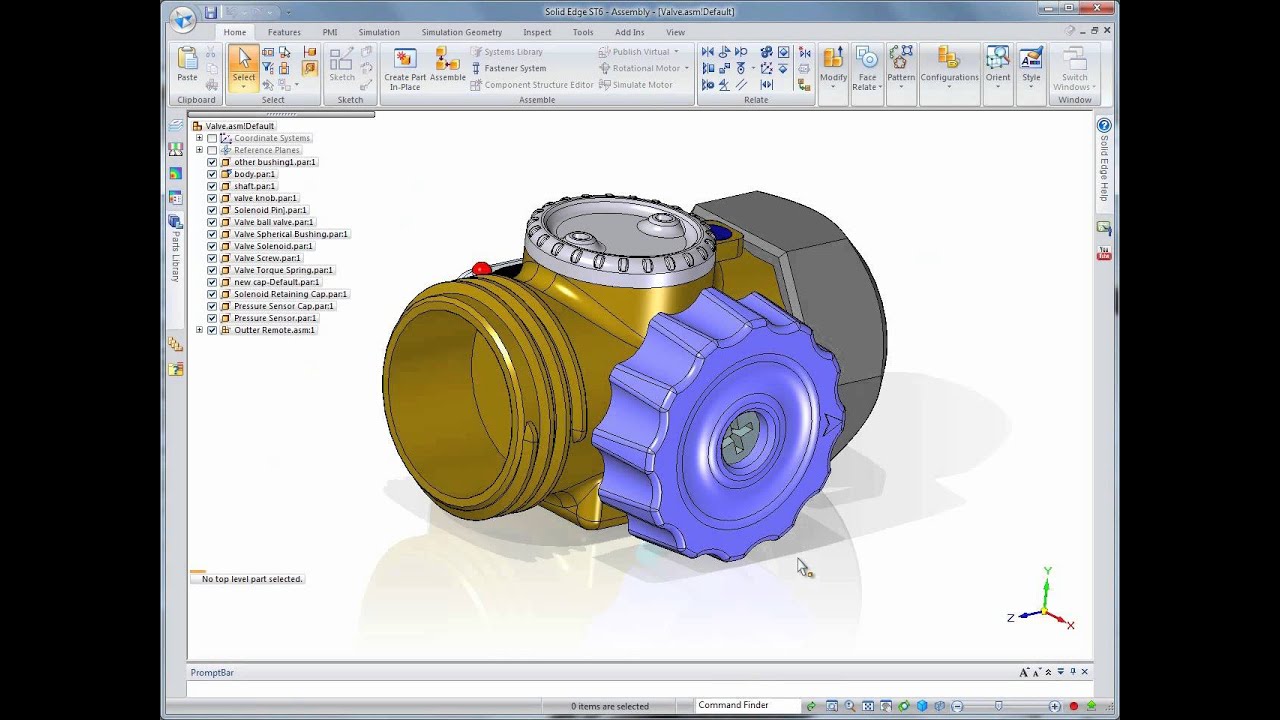Click the status bar zoom slider handle

(998, 706)
